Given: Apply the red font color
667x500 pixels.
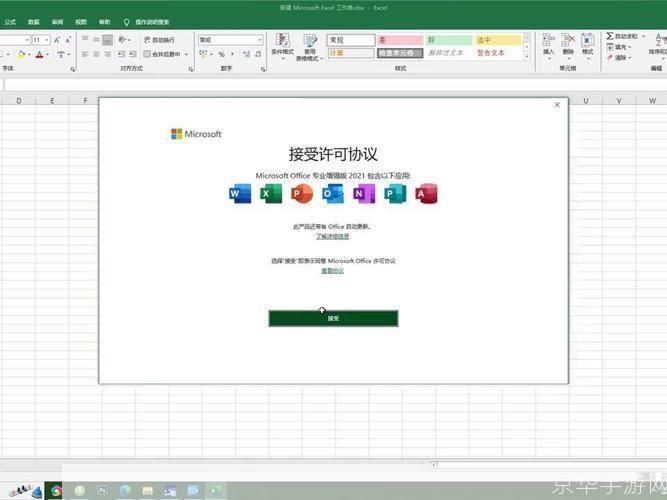Looking at the screenshot, I should 40,54.
